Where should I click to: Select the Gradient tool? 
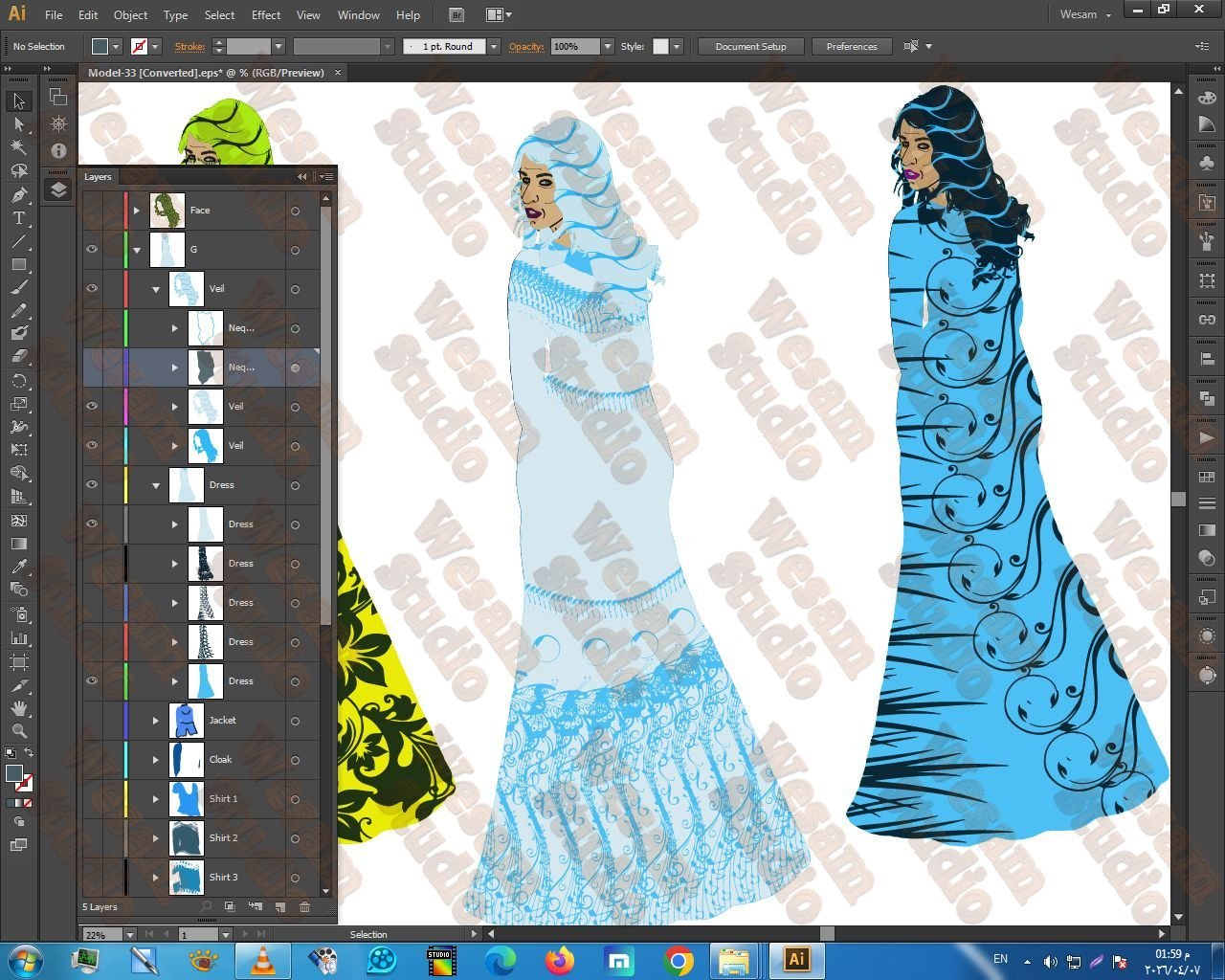[19, 544]
